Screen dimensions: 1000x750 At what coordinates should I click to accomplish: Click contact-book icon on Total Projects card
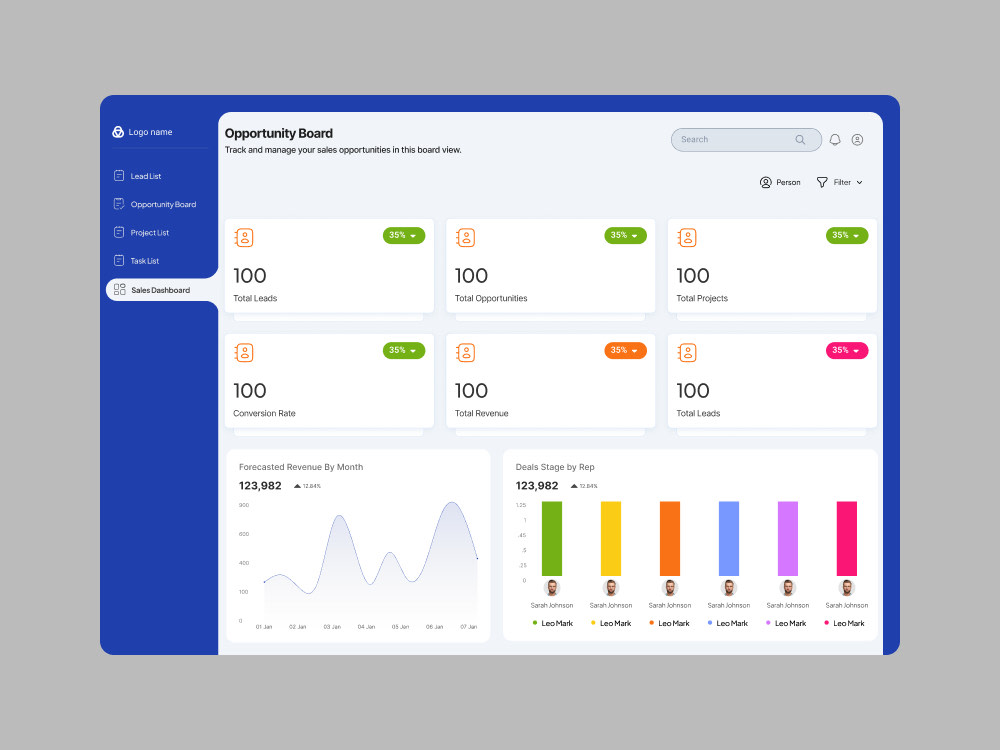(x=687, y=238)
